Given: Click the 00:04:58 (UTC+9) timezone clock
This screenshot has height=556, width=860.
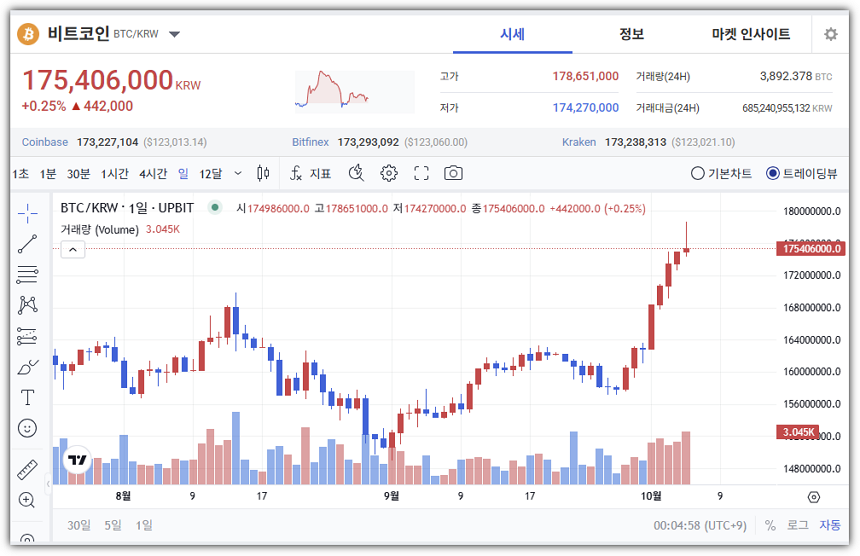Looking at the screenshot, I should click(700, 525).
